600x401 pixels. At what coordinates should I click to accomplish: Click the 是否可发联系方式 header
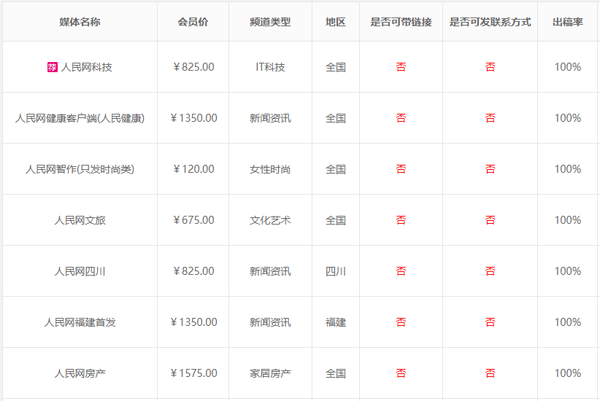click(490, 21)
